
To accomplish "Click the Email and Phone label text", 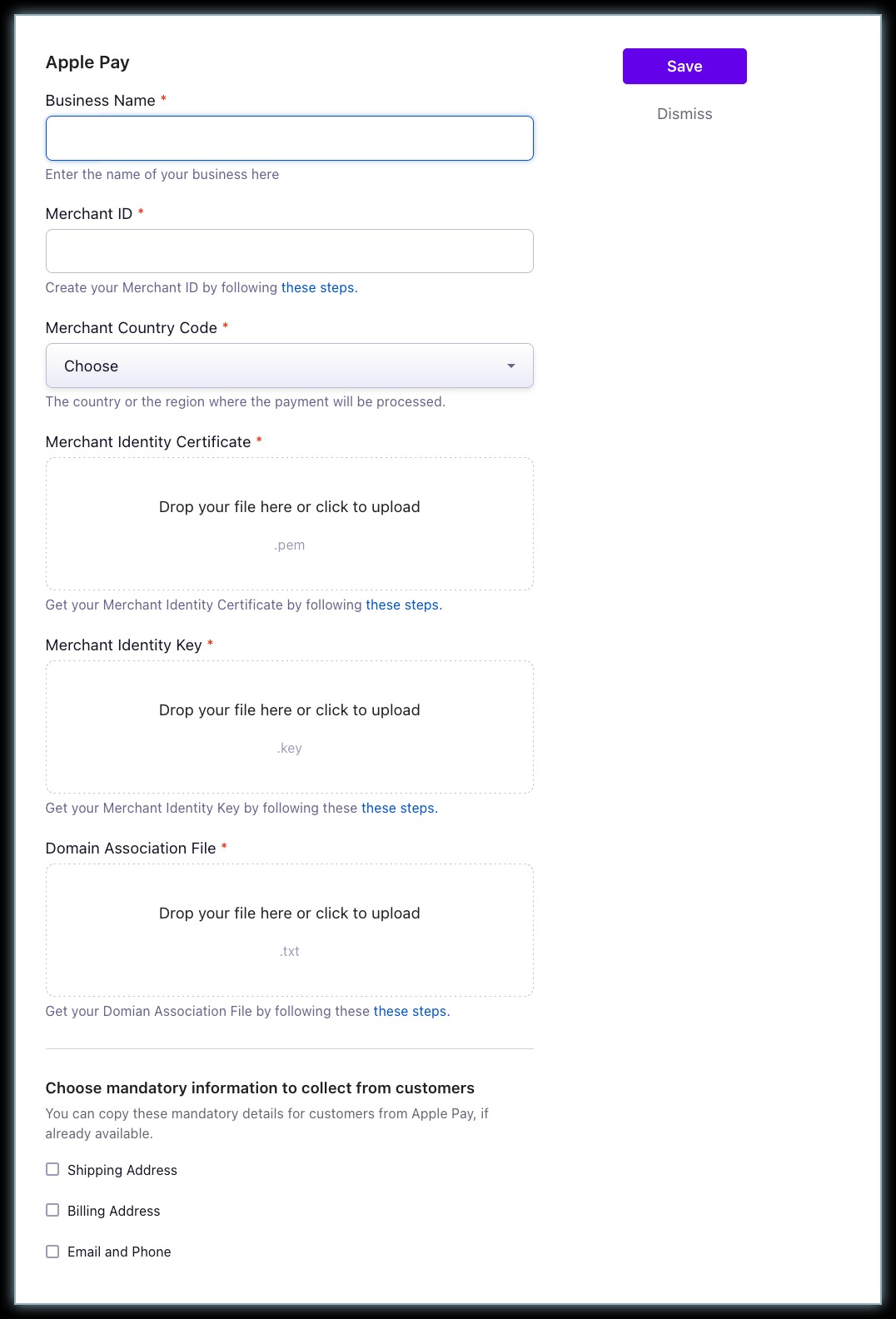I will [119, 1252].
